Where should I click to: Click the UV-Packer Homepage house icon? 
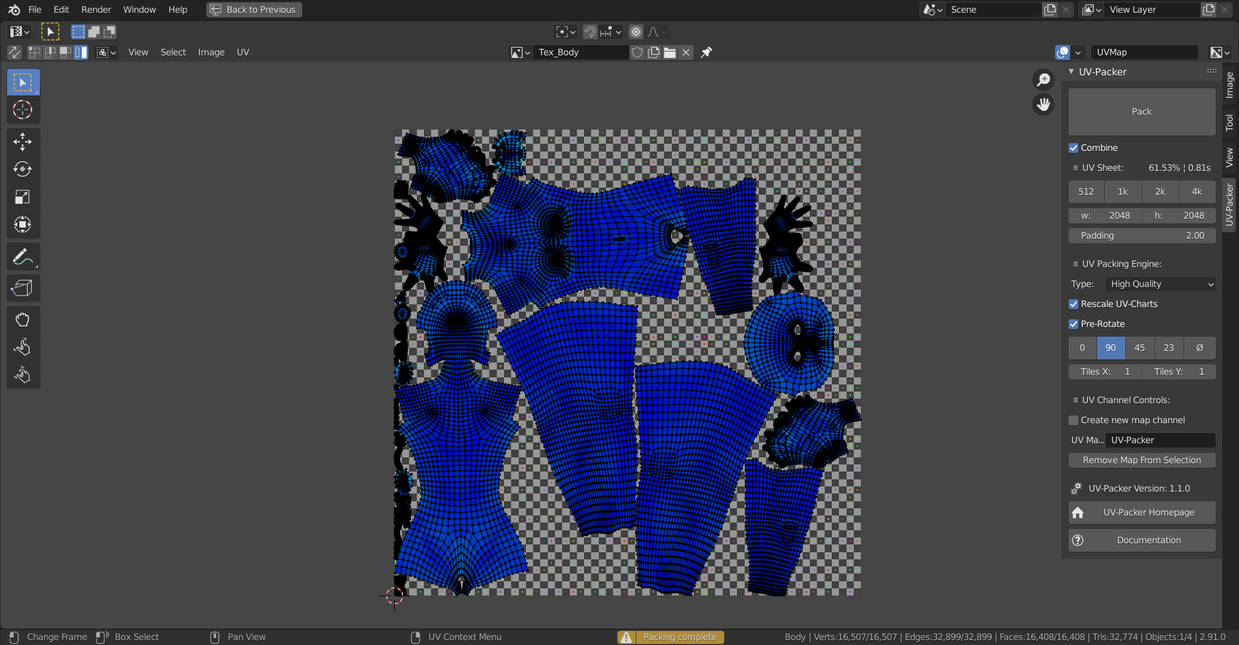(1077, 512)
